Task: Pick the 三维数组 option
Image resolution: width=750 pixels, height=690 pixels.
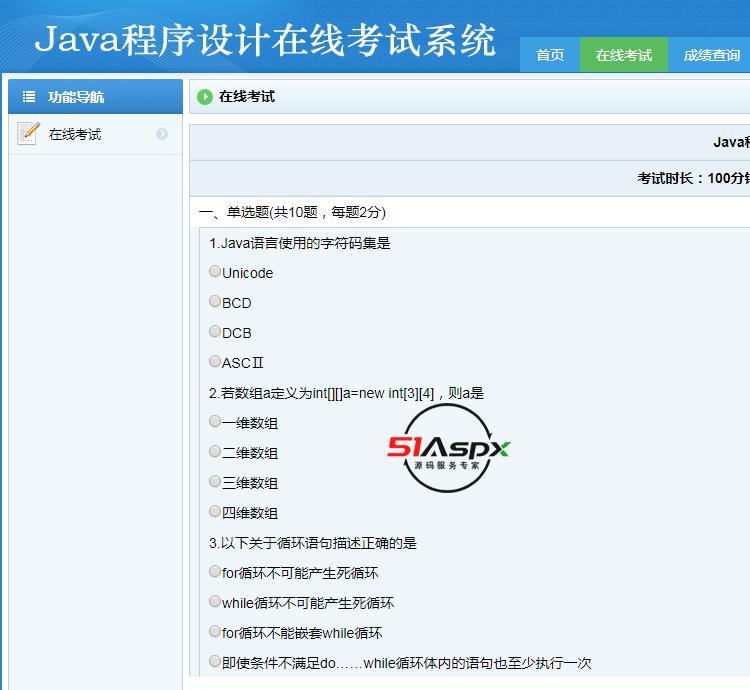Action: tap(215, 482)
